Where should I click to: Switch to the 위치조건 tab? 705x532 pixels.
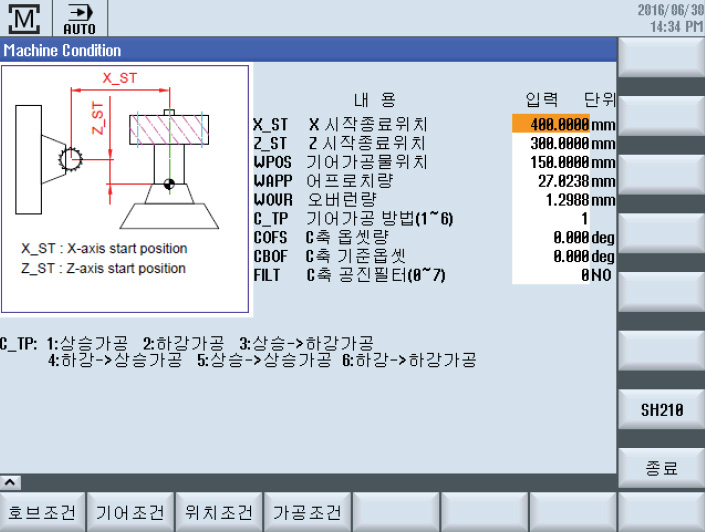(219, 513)
